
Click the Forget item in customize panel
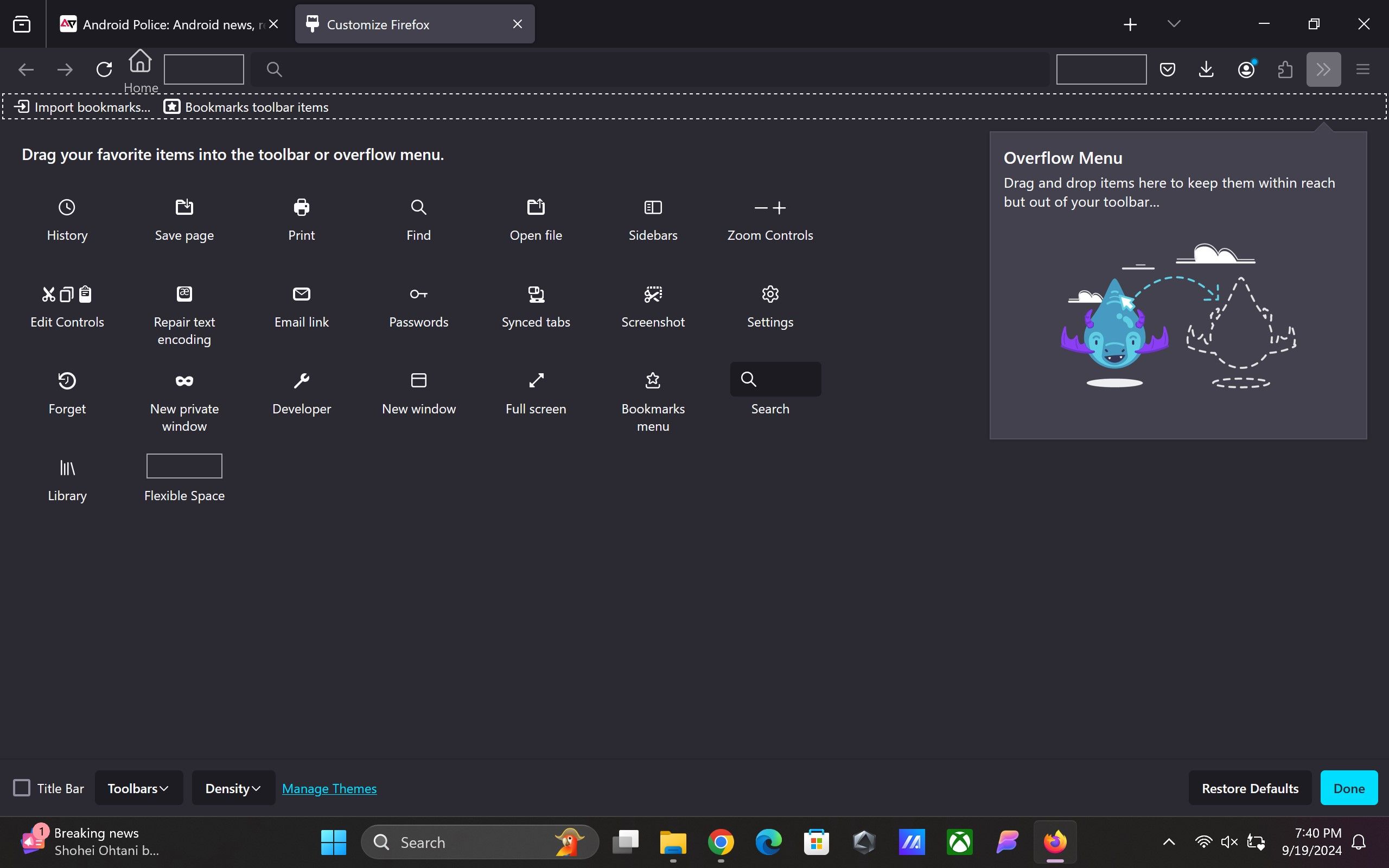tap(67, 391)
